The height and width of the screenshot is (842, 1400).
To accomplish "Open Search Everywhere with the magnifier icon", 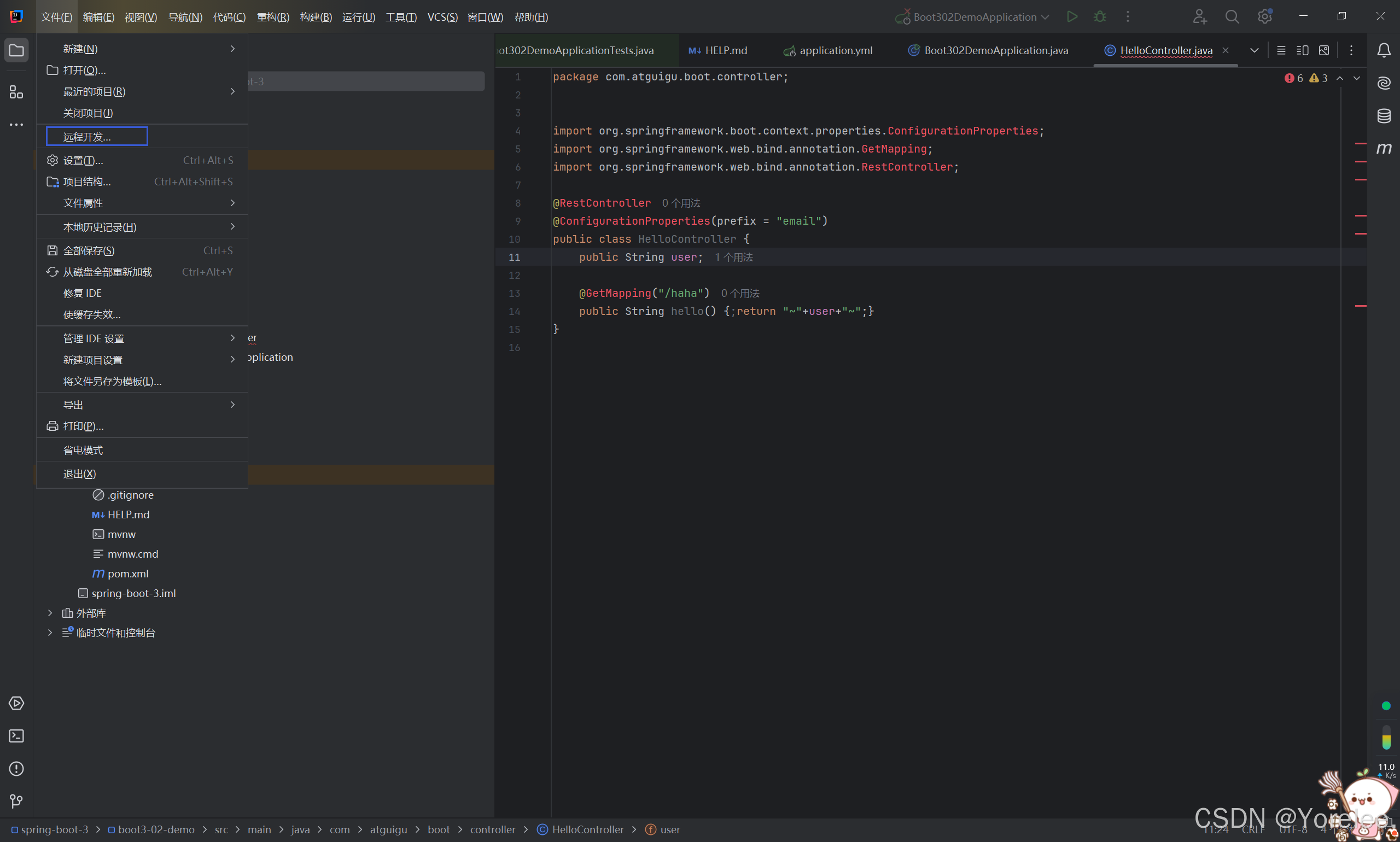I will coord(1232,16).
